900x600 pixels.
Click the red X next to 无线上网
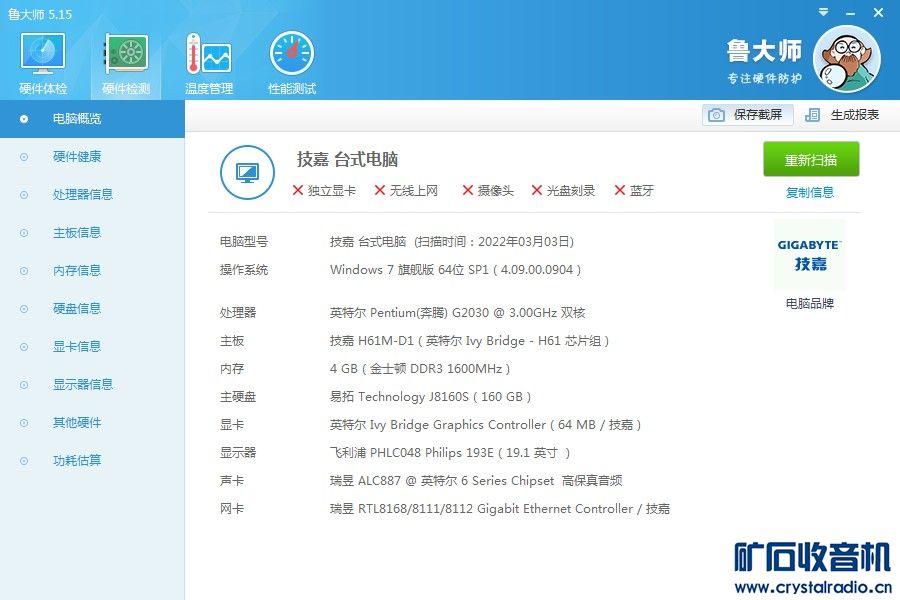(379, 190)
